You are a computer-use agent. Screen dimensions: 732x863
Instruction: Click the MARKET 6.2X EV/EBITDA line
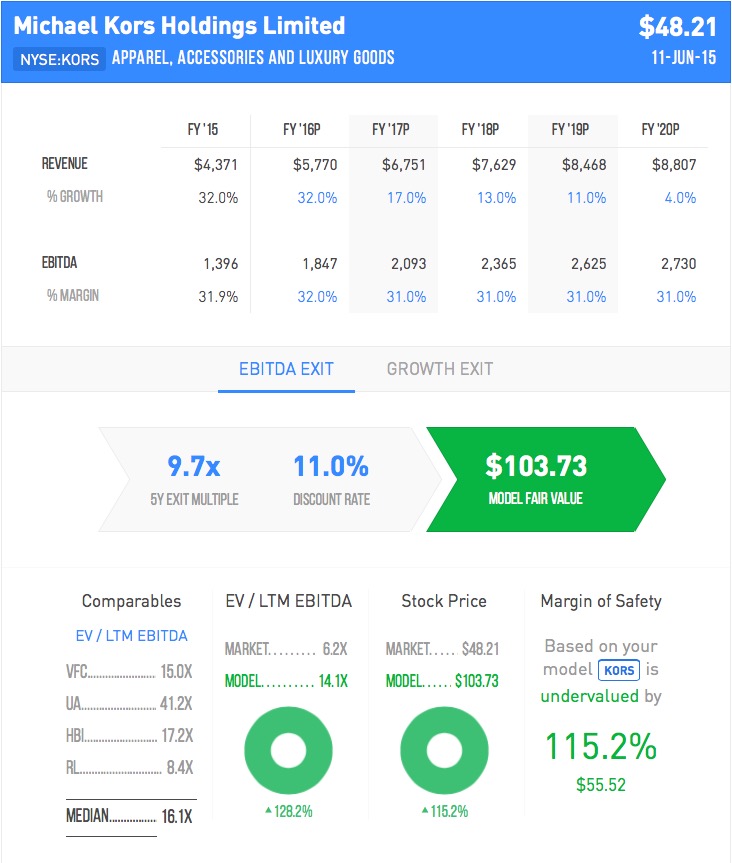click(x=286, y=649)
